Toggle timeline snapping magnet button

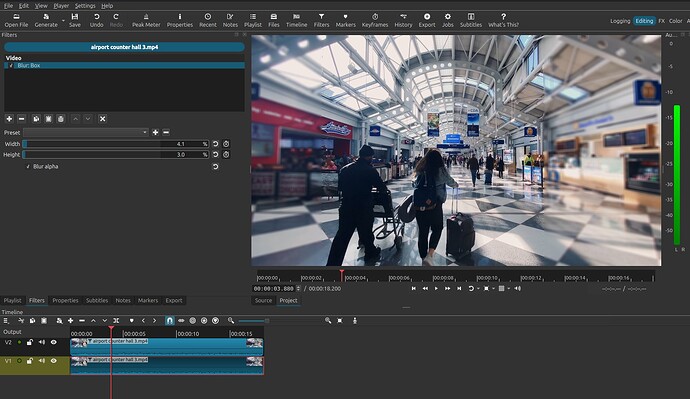pos(169,321)
